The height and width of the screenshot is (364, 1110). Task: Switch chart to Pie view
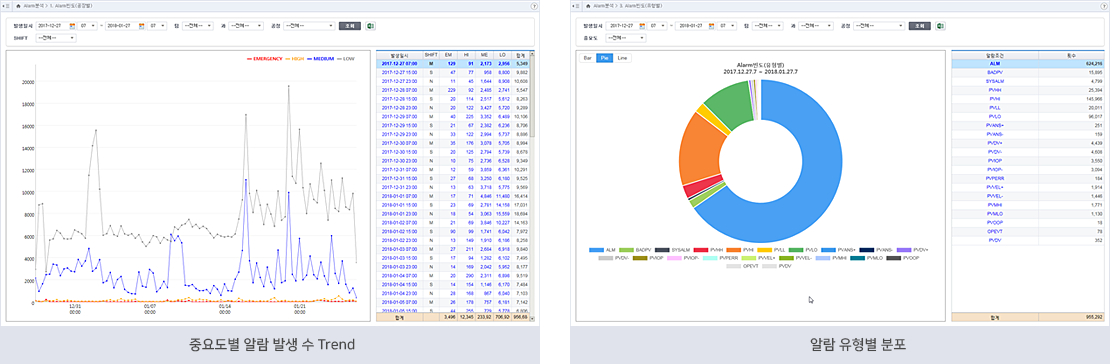point(605,57)
